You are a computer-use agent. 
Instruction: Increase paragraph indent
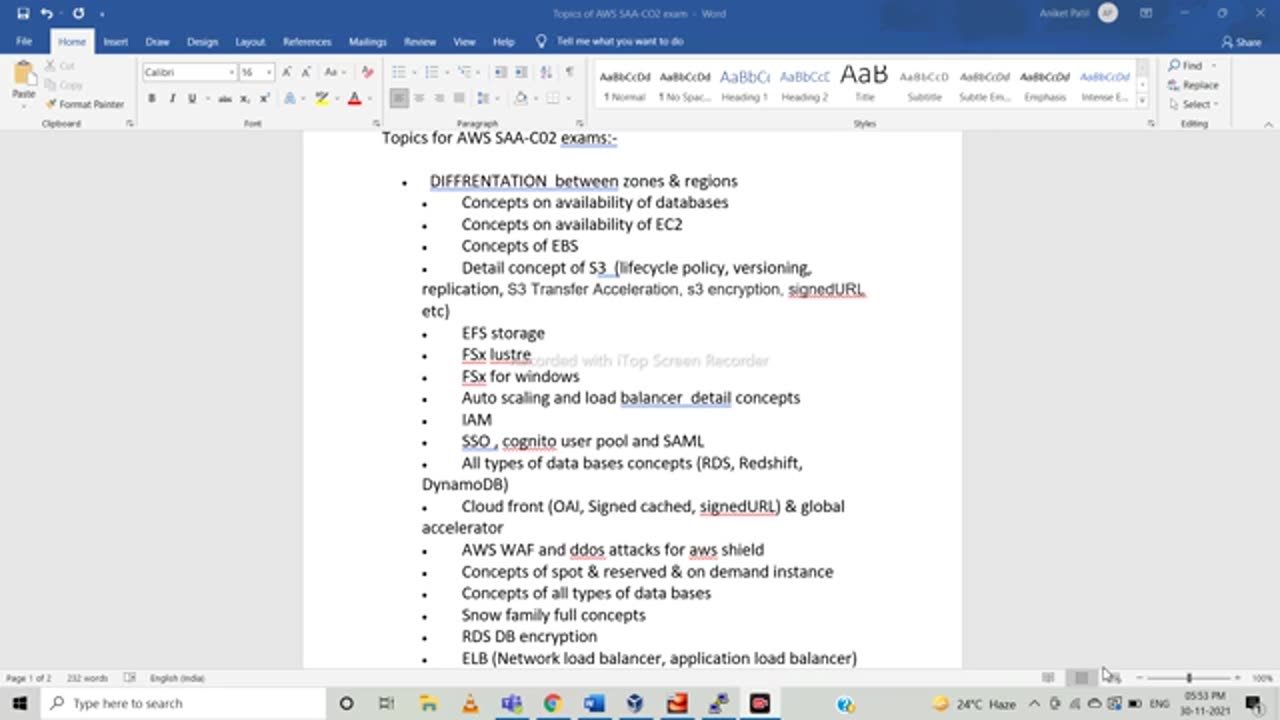[521, 72]
